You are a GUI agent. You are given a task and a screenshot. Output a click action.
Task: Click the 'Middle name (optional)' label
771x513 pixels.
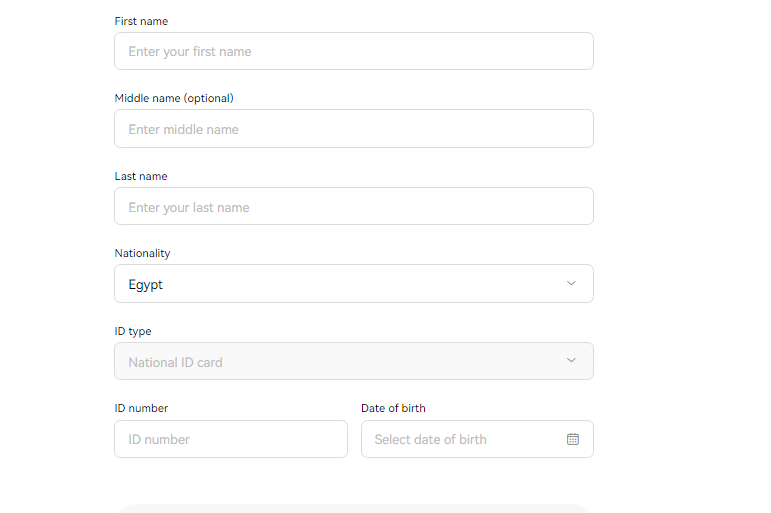point(174,98)
